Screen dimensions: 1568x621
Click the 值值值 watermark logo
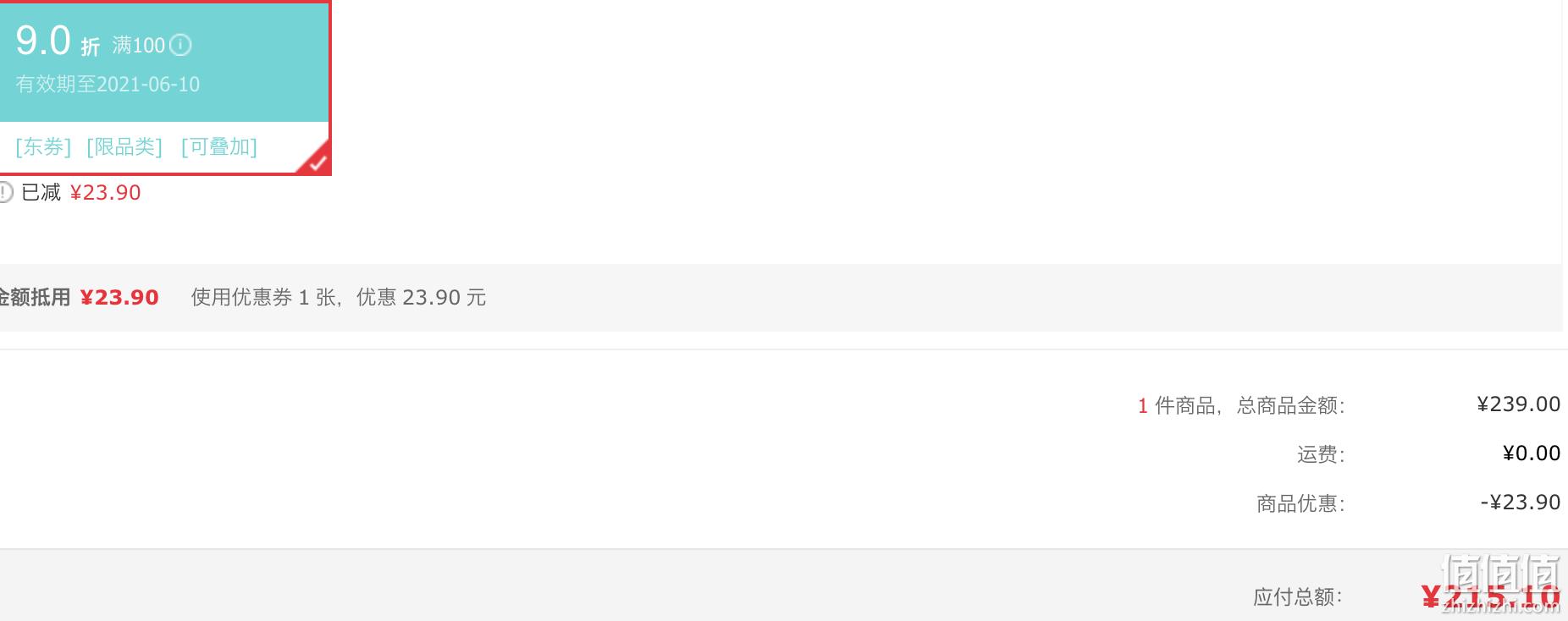[1500, 583]
